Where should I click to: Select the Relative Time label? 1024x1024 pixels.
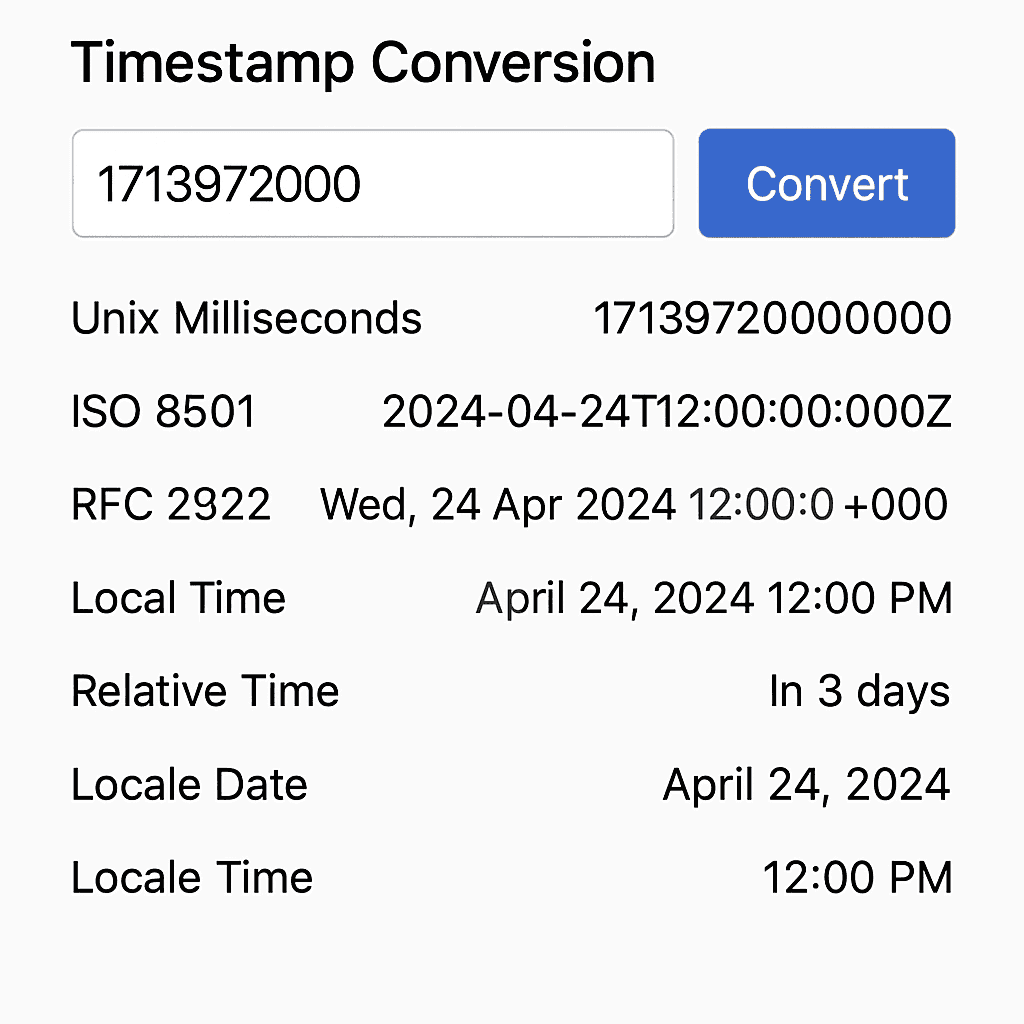[x=204, y=690]
